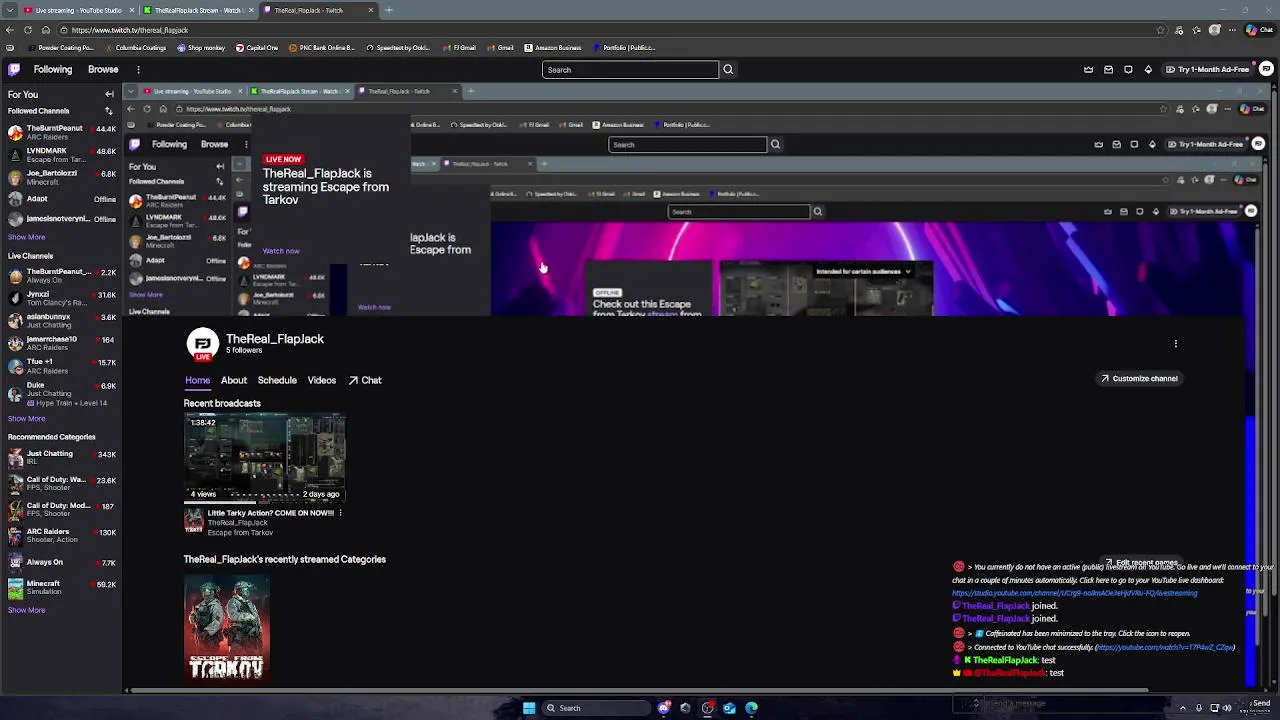Open Jynxzi live channel

tap(62, 299)
